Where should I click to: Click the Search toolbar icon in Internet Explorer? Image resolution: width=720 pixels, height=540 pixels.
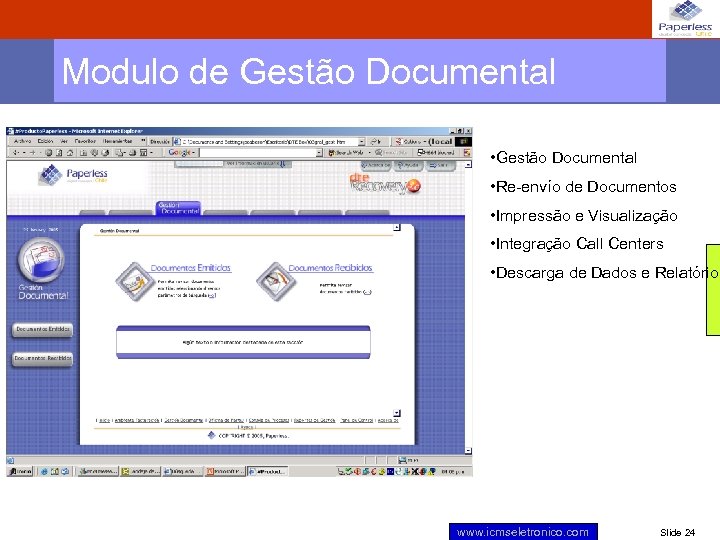click(84, 153)
